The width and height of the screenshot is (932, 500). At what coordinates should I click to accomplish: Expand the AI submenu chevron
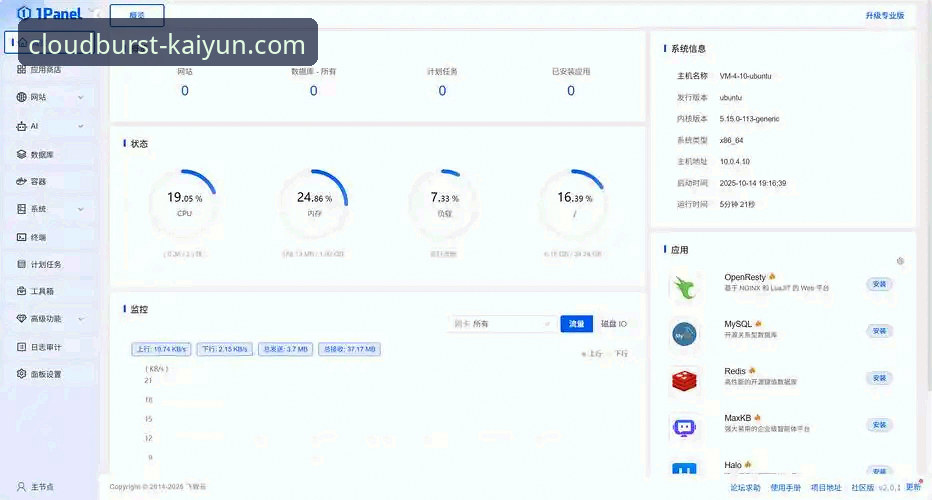(80, 126)
